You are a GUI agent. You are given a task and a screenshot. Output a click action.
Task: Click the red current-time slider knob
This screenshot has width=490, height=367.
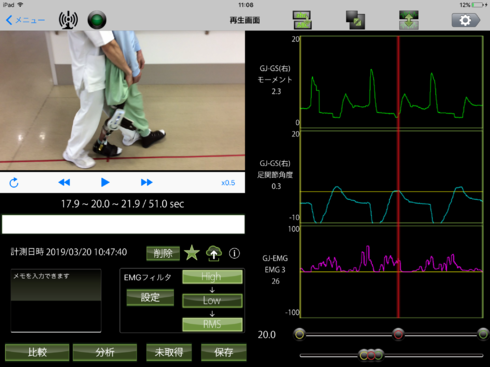[x=398, y=334]
